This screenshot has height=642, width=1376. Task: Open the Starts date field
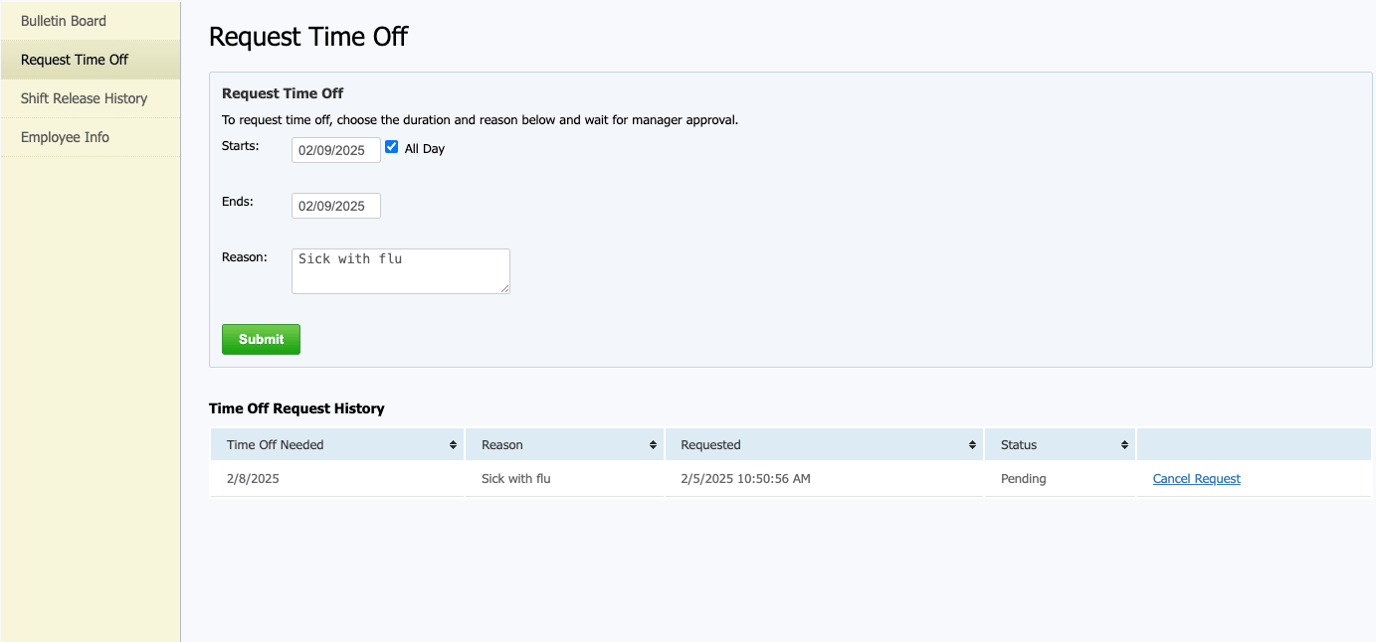click(x=336, y=150)
